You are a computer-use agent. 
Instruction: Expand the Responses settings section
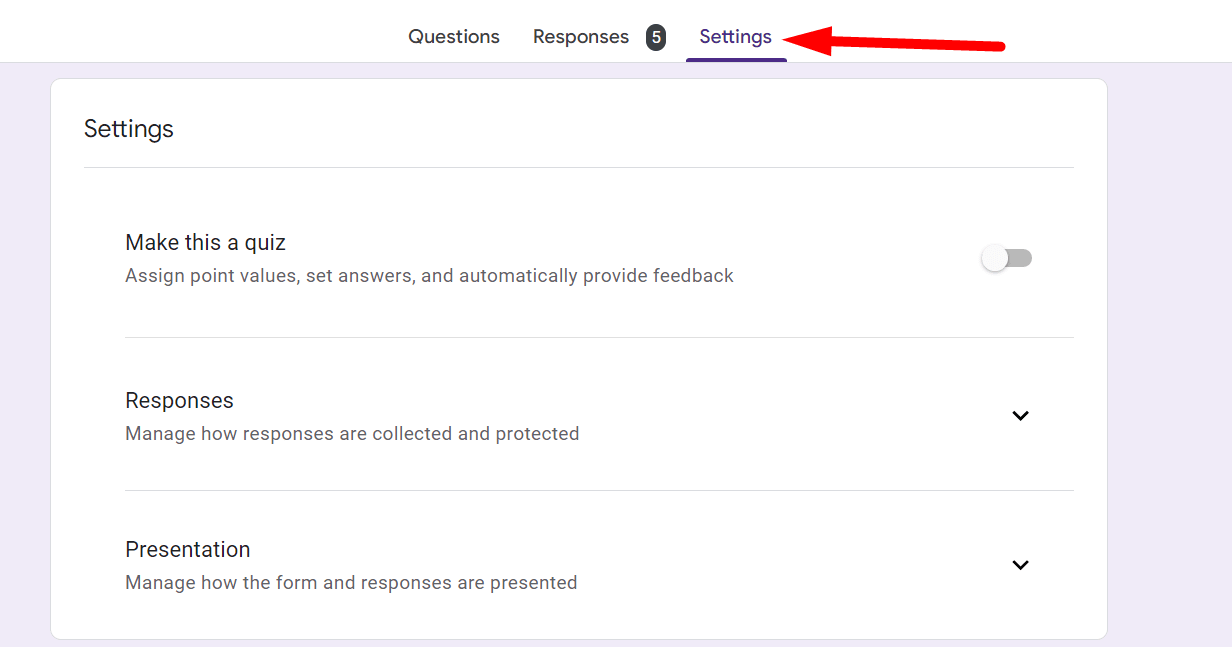pos(1020,415)
